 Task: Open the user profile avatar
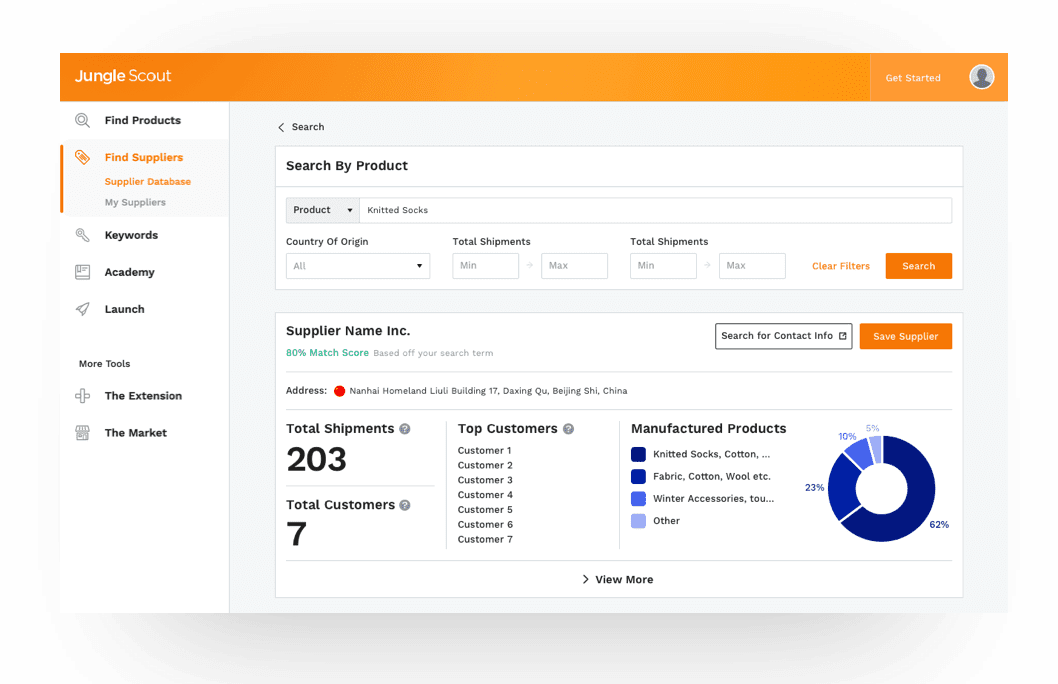click(x=982, y=77)
